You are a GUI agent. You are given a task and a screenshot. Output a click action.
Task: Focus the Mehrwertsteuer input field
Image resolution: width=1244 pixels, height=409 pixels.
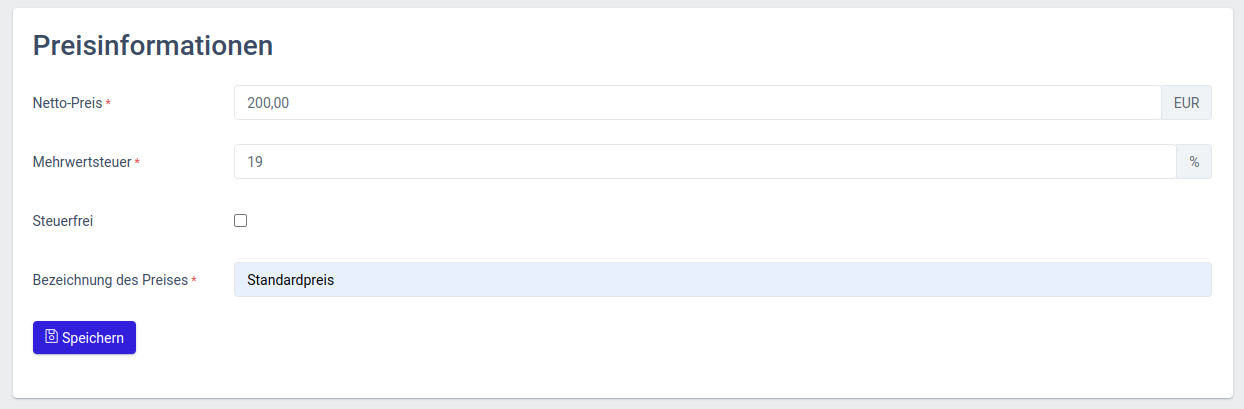click(x=705, y=161)
